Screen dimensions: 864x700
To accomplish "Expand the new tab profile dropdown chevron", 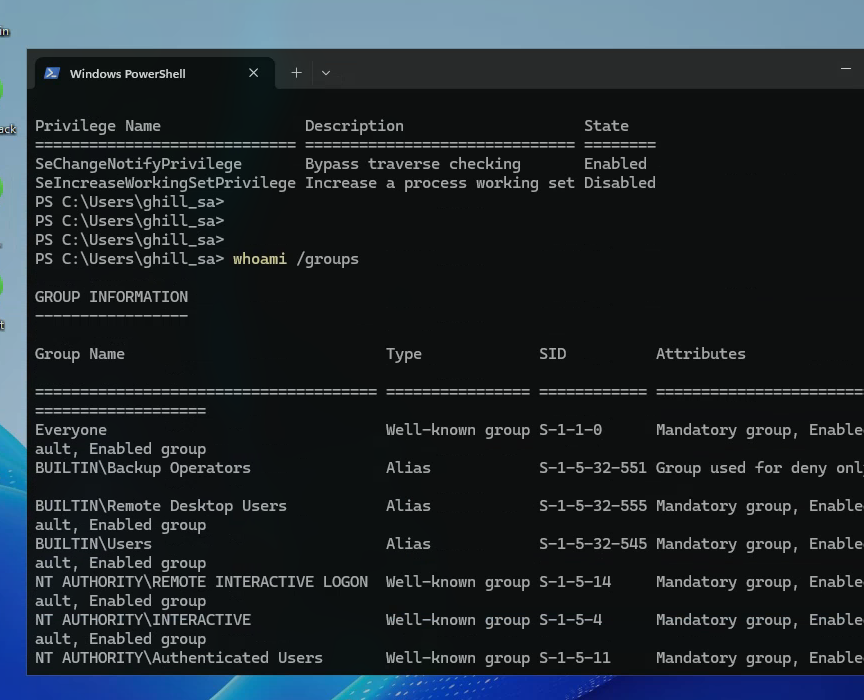I will click(x=326, y=73).
